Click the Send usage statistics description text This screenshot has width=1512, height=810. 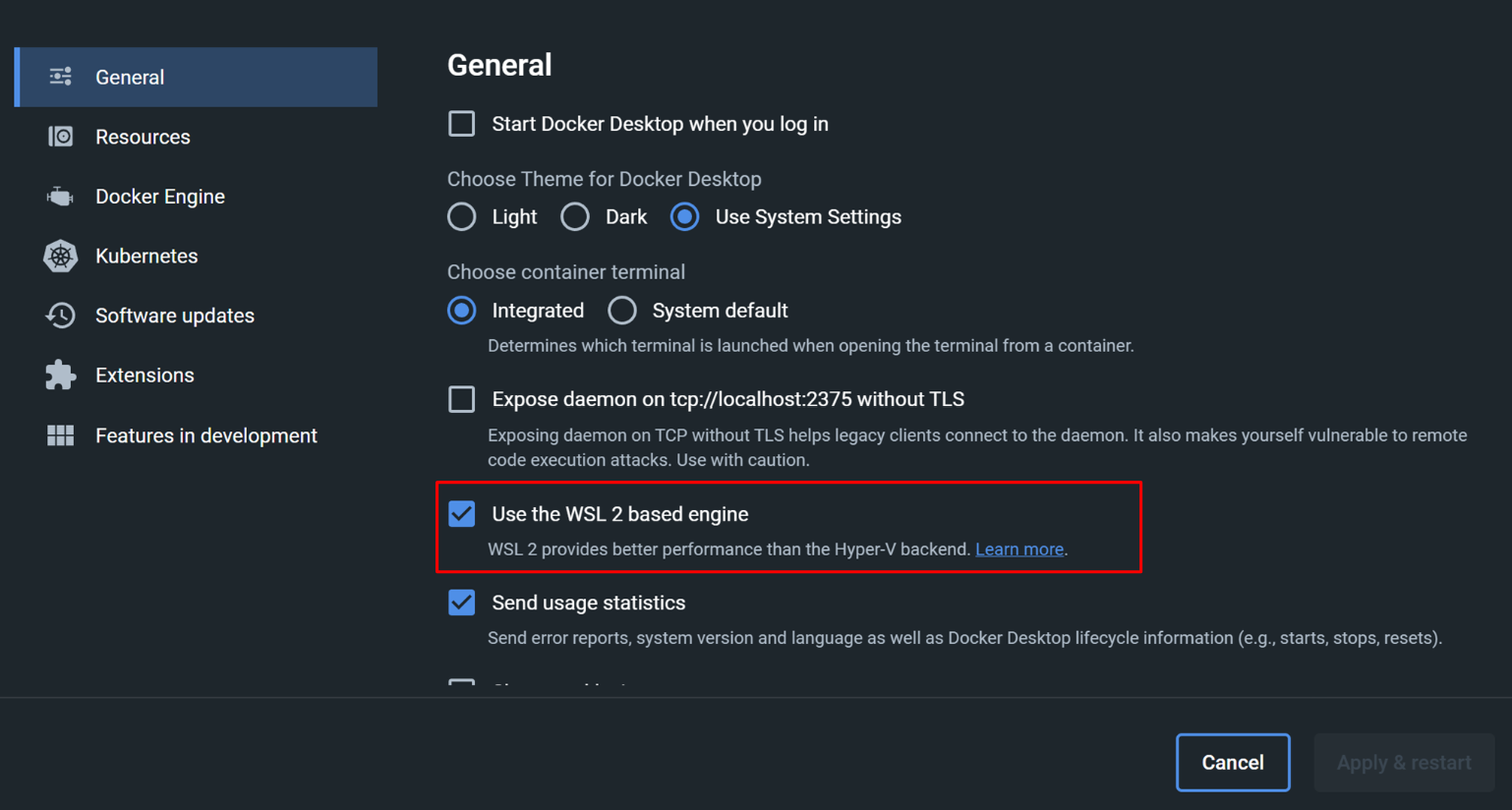964,638
